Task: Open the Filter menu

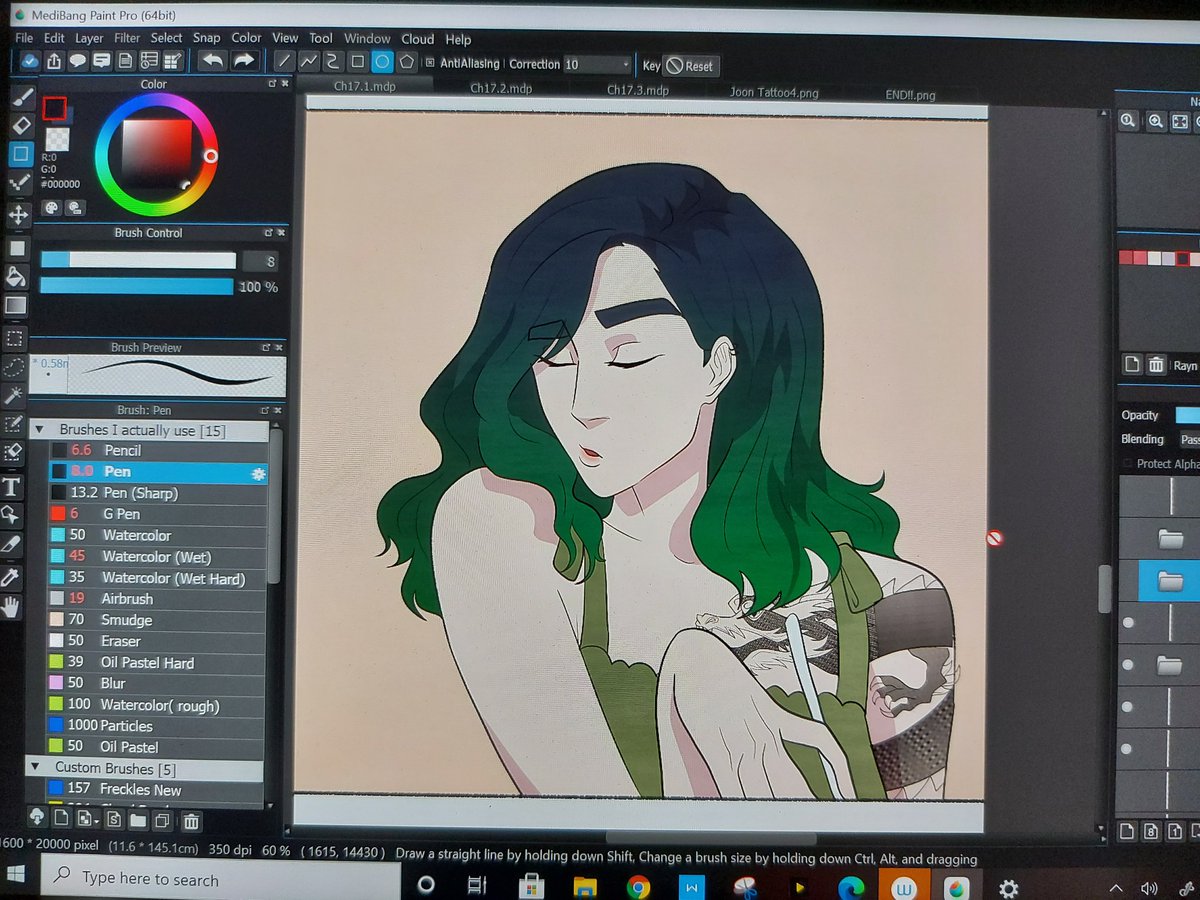Action: (127, 38)
